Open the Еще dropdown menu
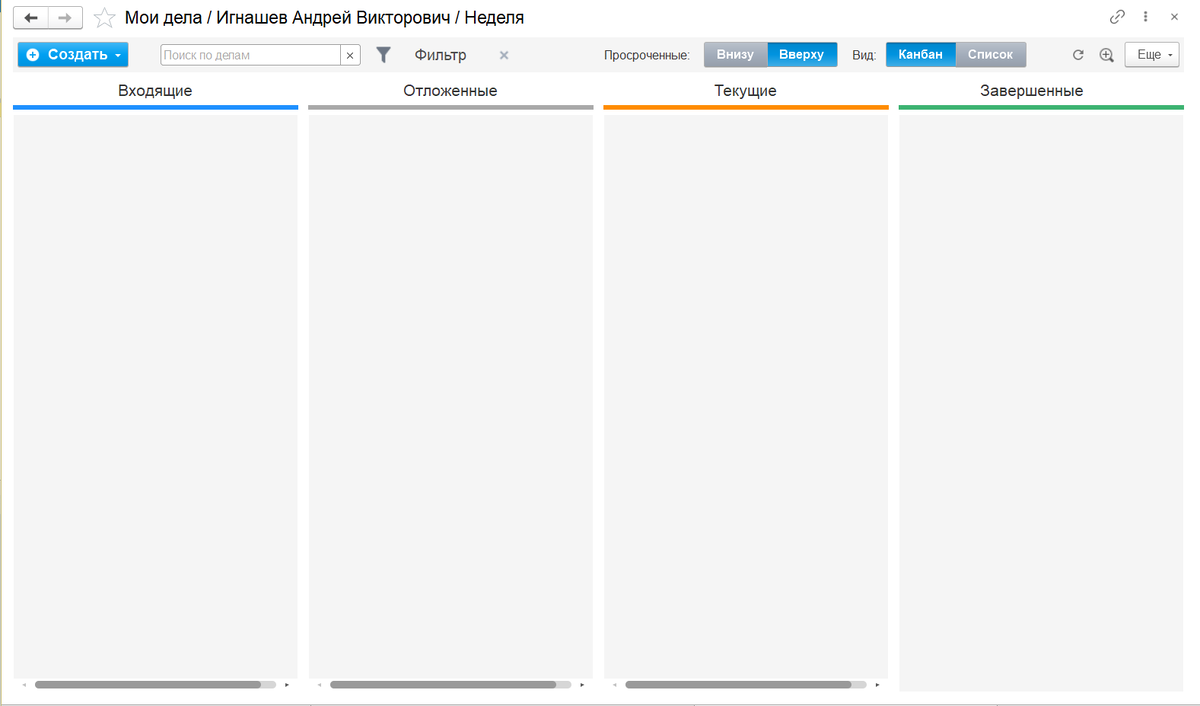This screenshot has width=1200, height=706. [1152, 55]
